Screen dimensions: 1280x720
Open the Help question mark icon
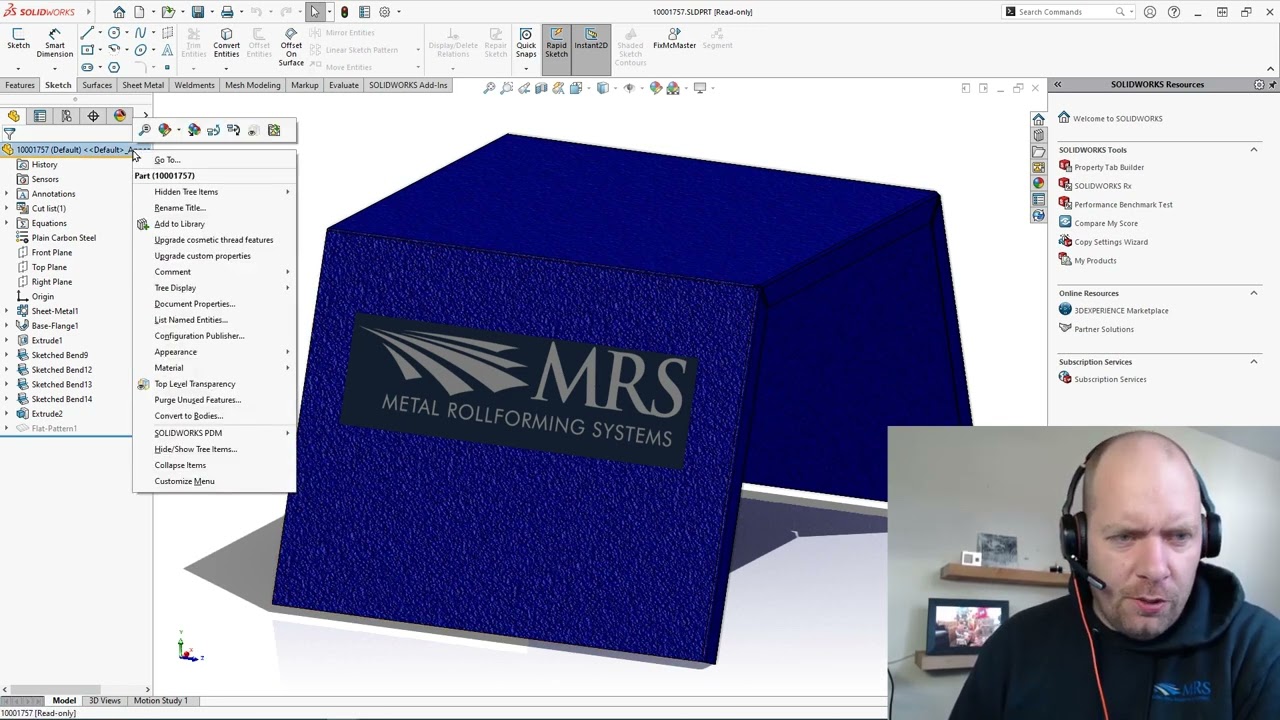click(x=1174, y=12)
